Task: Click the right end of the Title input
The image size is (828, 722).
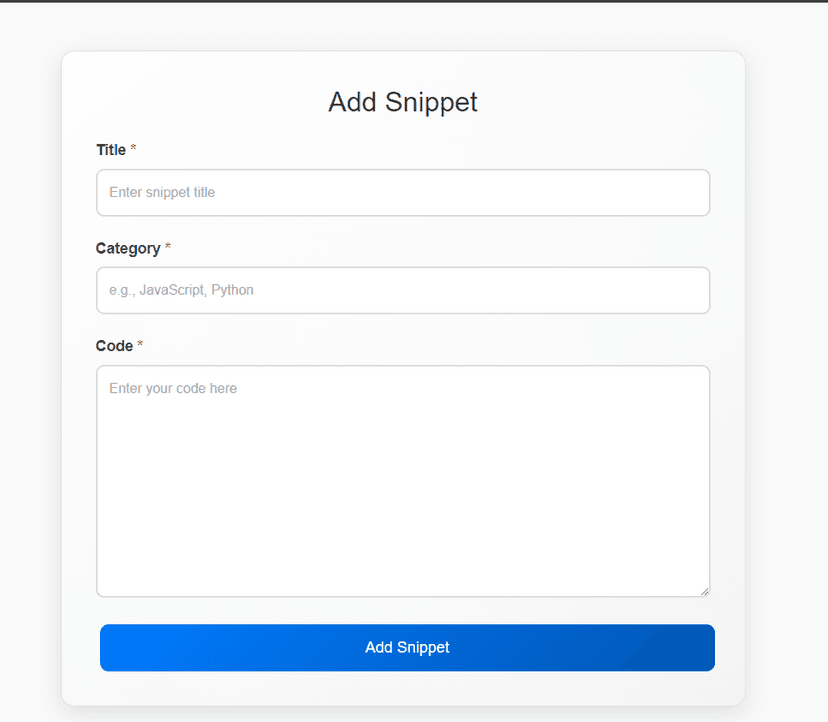Action: coord(690,193)
